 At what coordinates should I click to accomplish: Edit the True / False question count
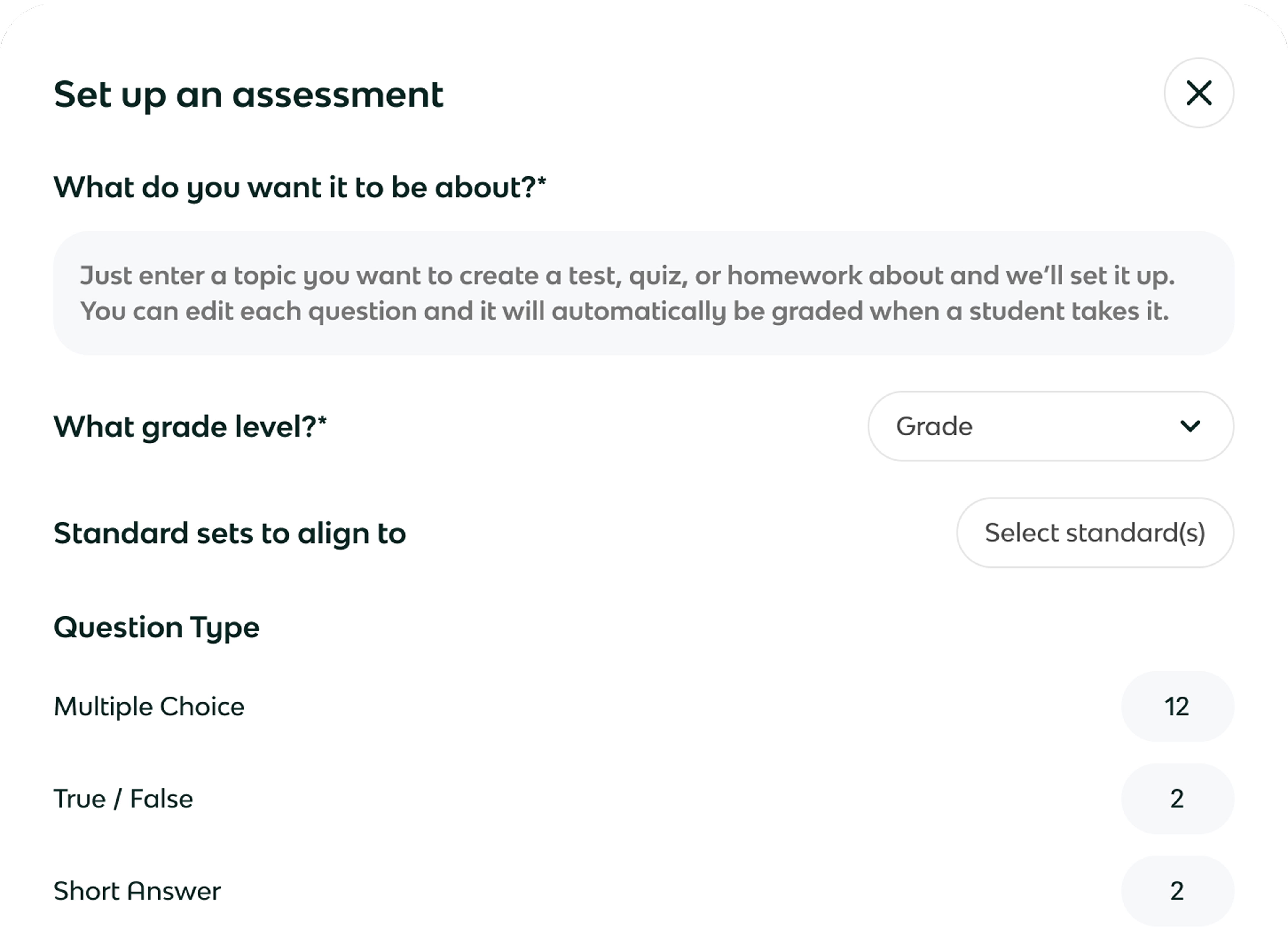point(1177,799)
